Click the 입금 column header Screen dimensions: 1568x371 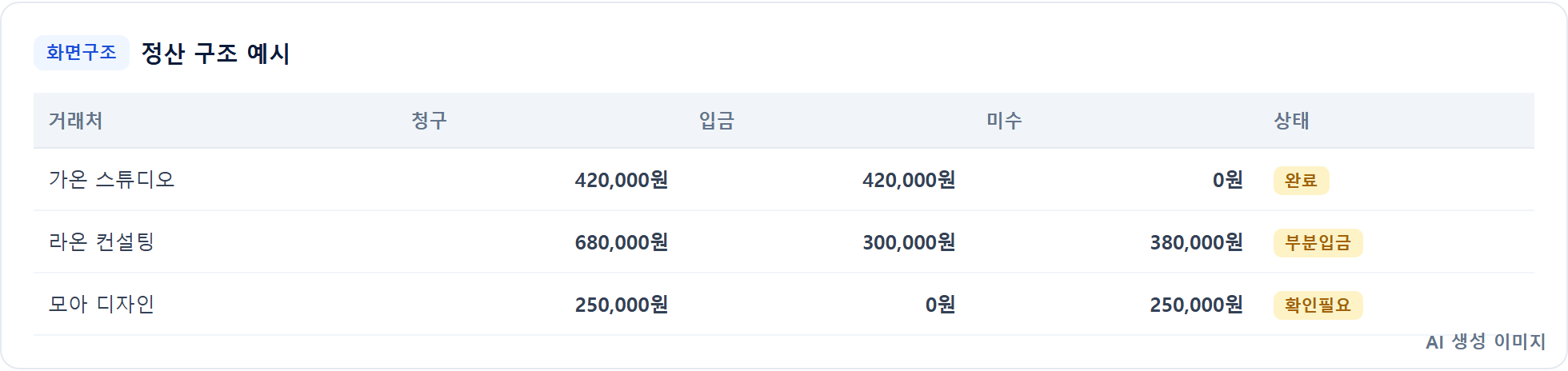(x=716, y=121)
